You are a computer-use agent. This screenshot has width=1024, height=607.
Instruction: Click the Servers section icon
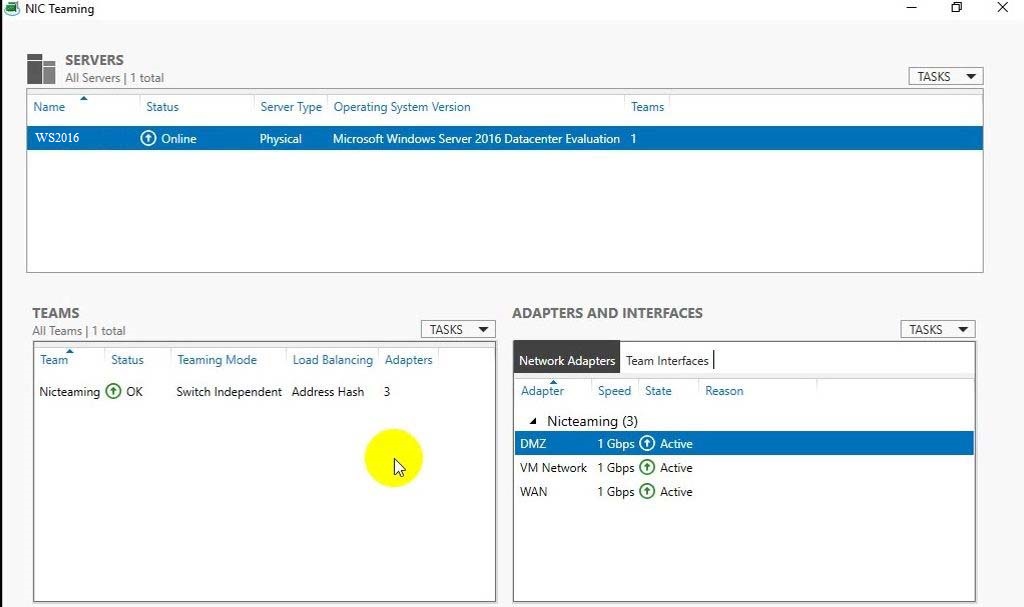pyautogui.click(x=41, y=69)
